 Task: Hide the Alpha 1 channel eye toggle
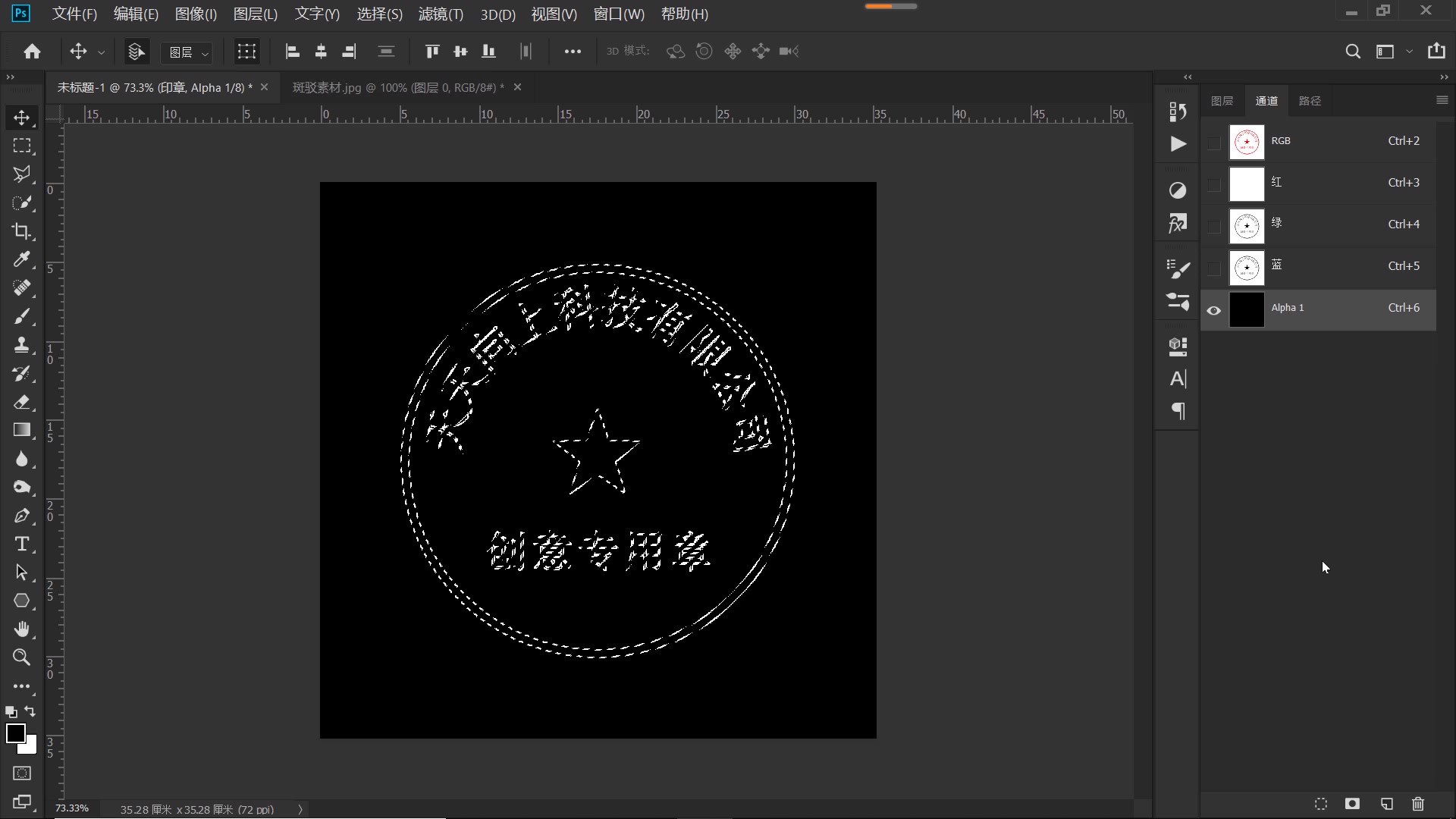1213,310
